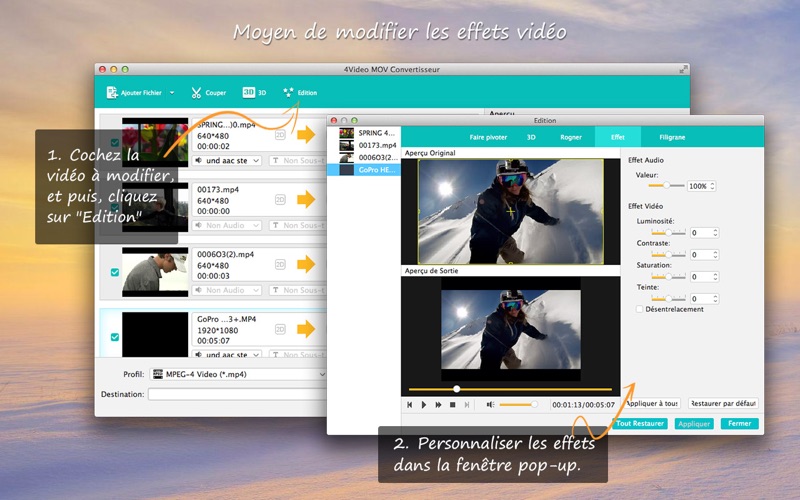Mute the preview with speaker icon

click(x=490, y=405)
